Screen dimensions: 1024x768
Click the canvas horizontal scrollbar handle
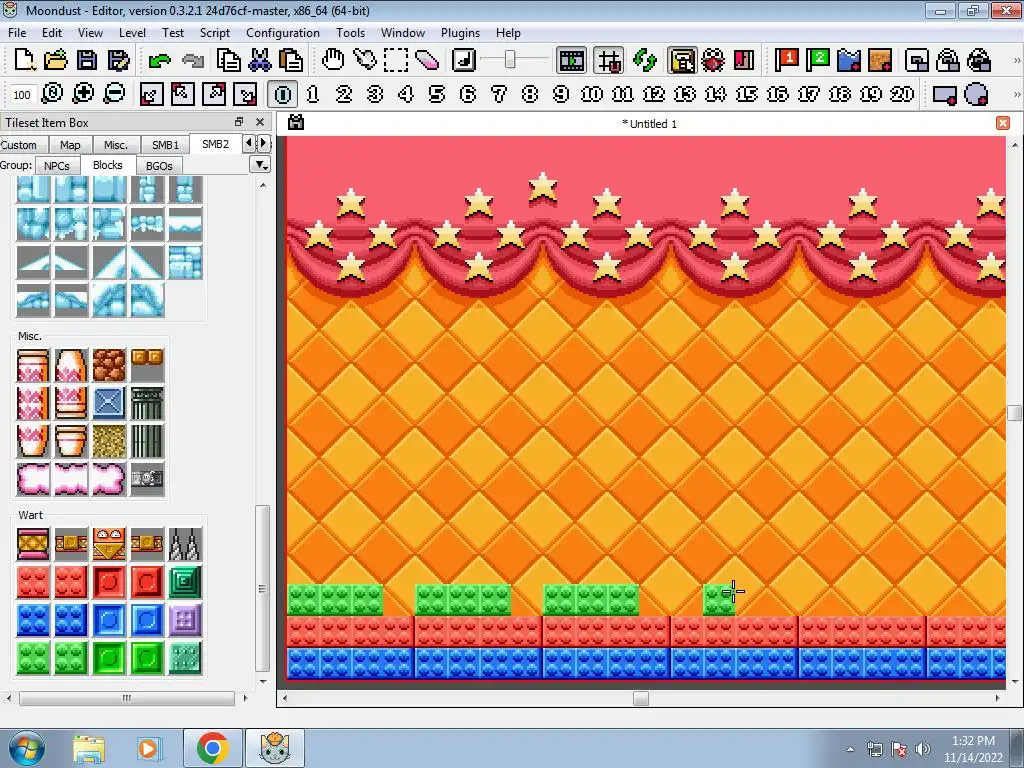point(641,698)
